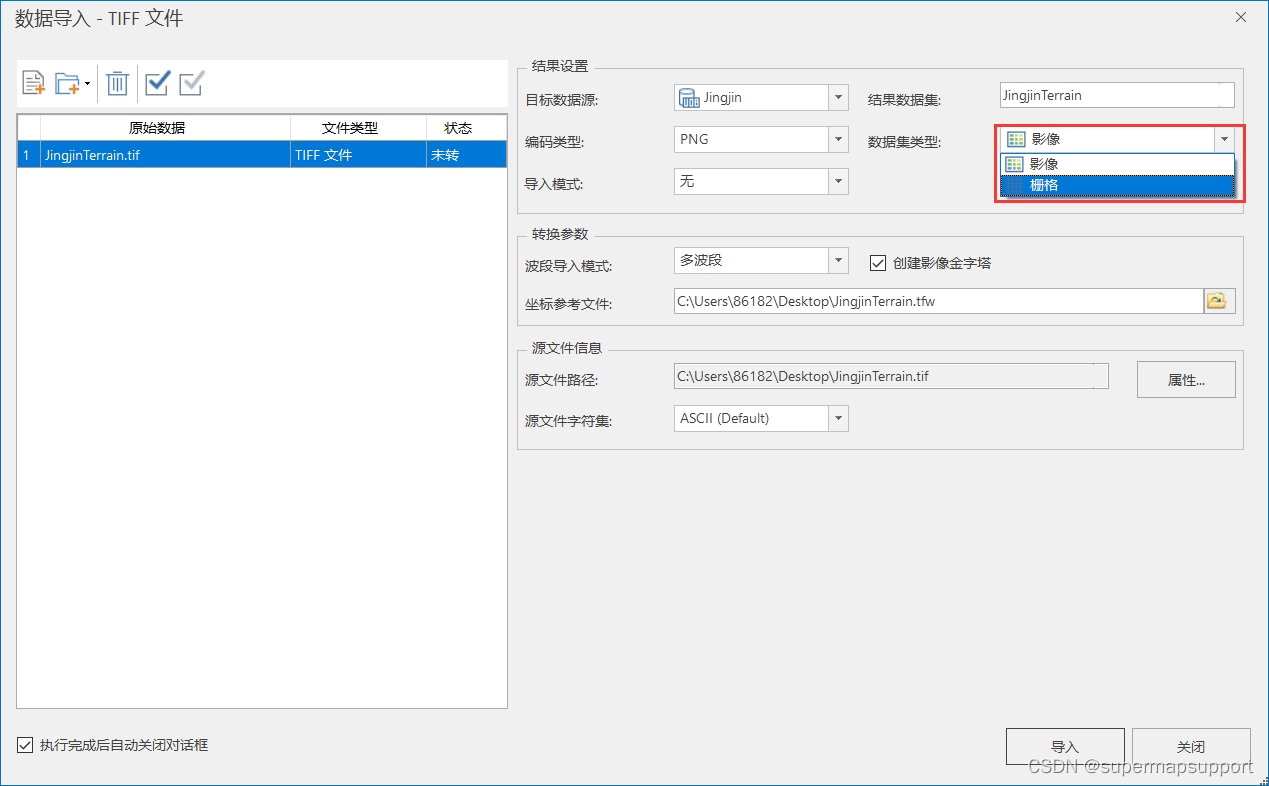Click the Add Folder icon

[x=67, y=83]
